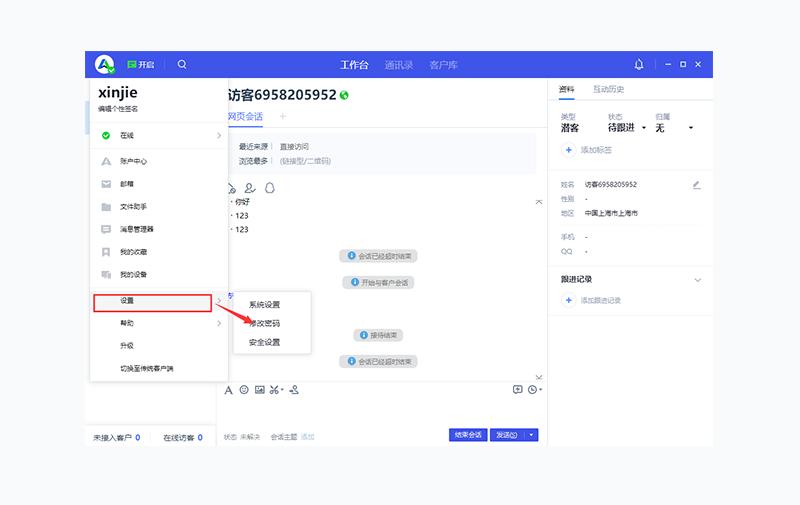The width and height of the screenshot is (800, 505).
Task: Click the scissors screenshot icon
Action: (x=276, y=390)
